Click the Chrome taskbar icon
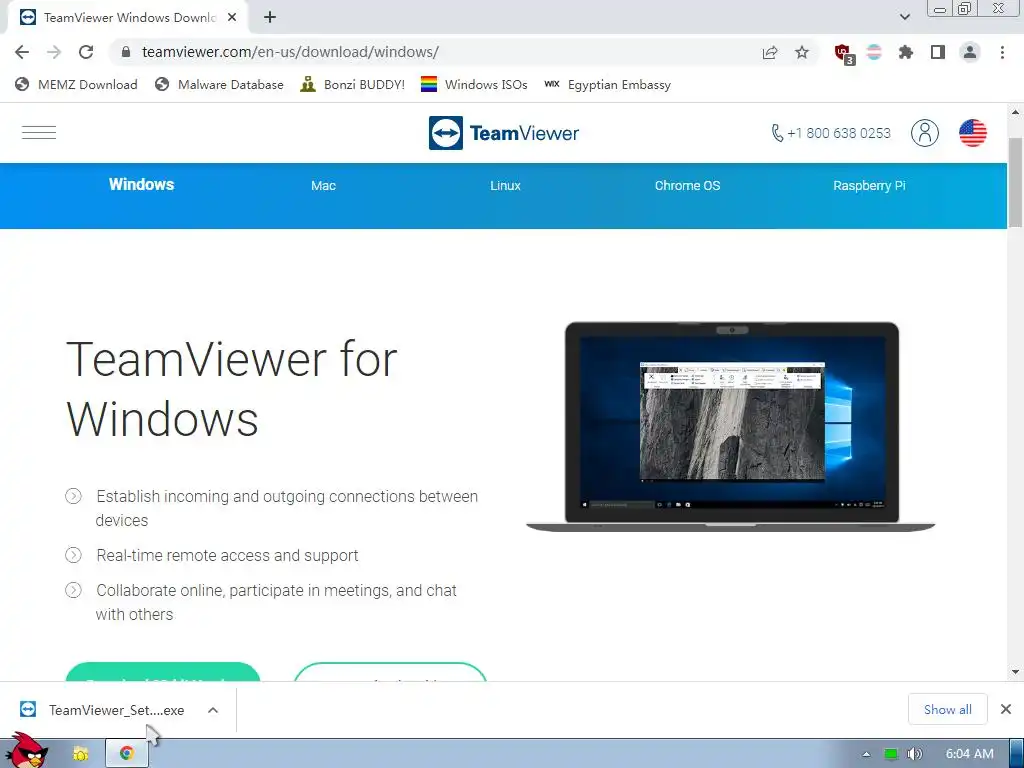Image resolution: width=1024 pixels, height=768 pixels. click(x=127, y=754)
